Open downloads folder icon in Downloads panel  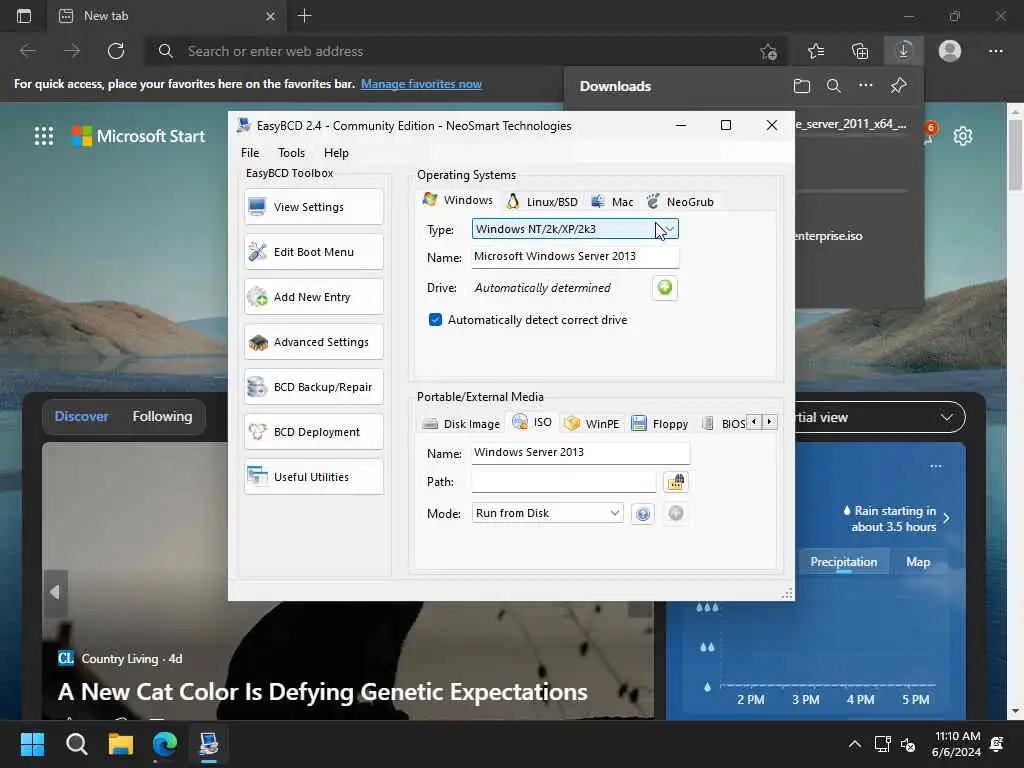point(802,86)
